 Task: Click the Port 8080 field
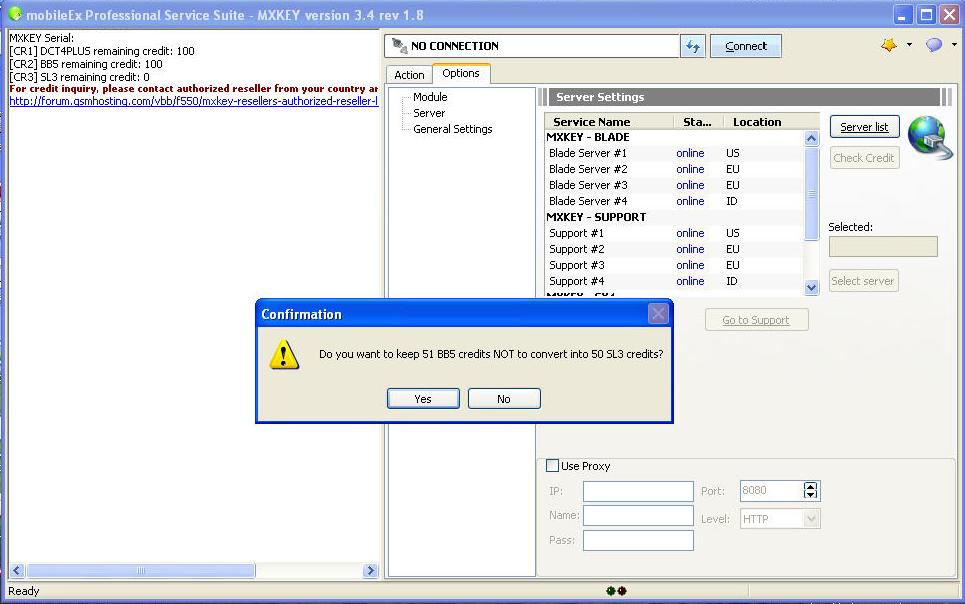(772, 491)
